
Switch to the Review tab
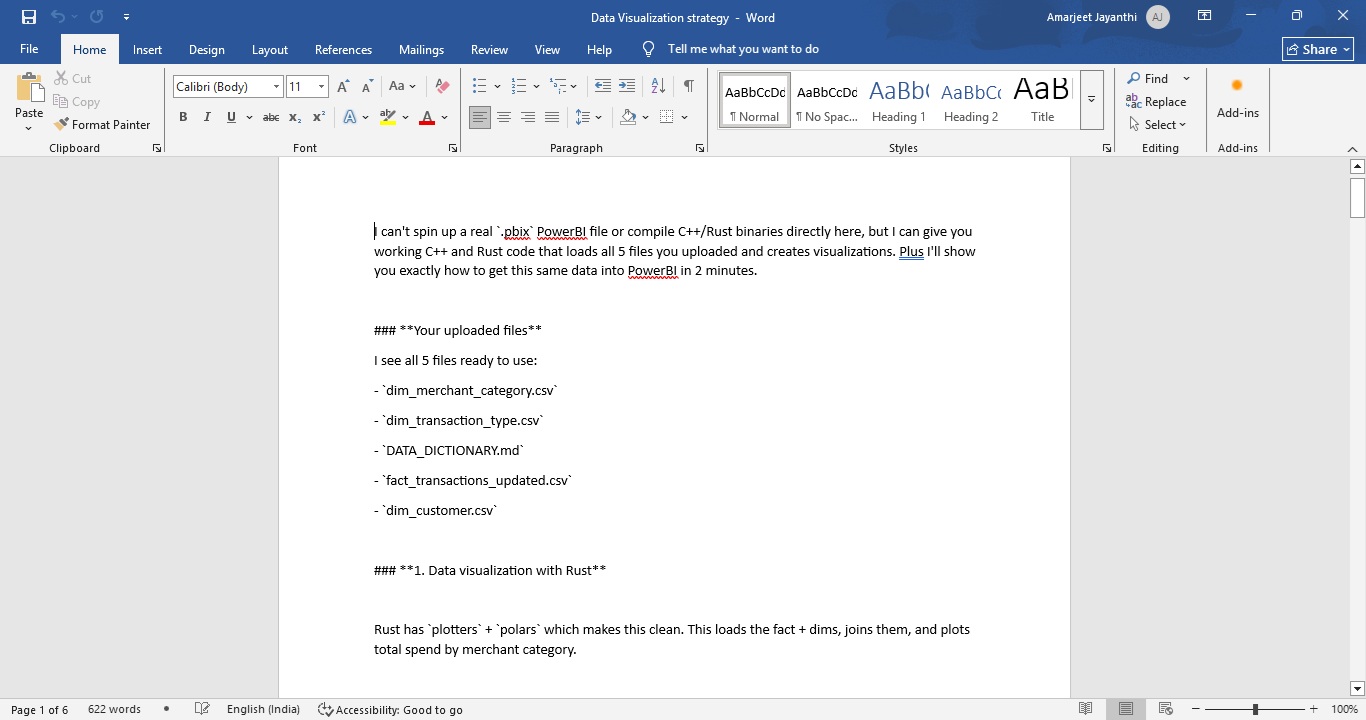click(489, 49)
